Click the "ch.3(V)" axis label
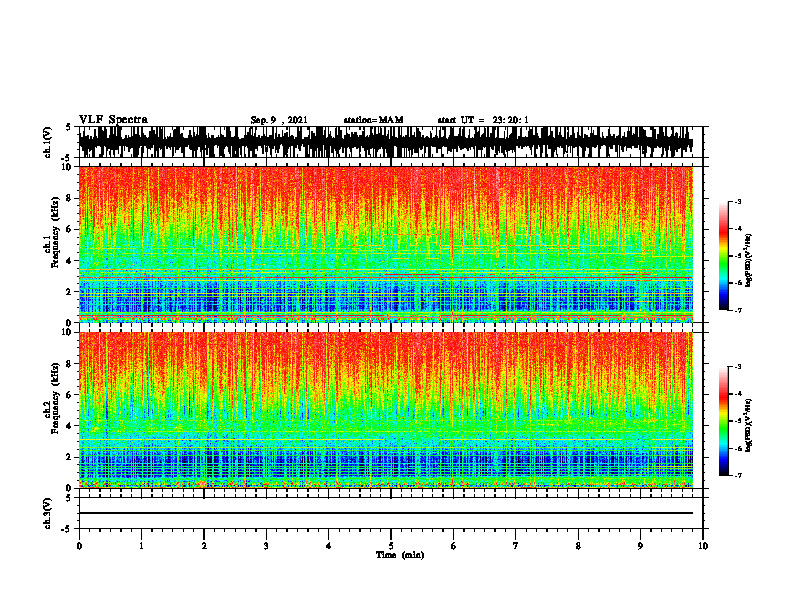 (48, 514)
